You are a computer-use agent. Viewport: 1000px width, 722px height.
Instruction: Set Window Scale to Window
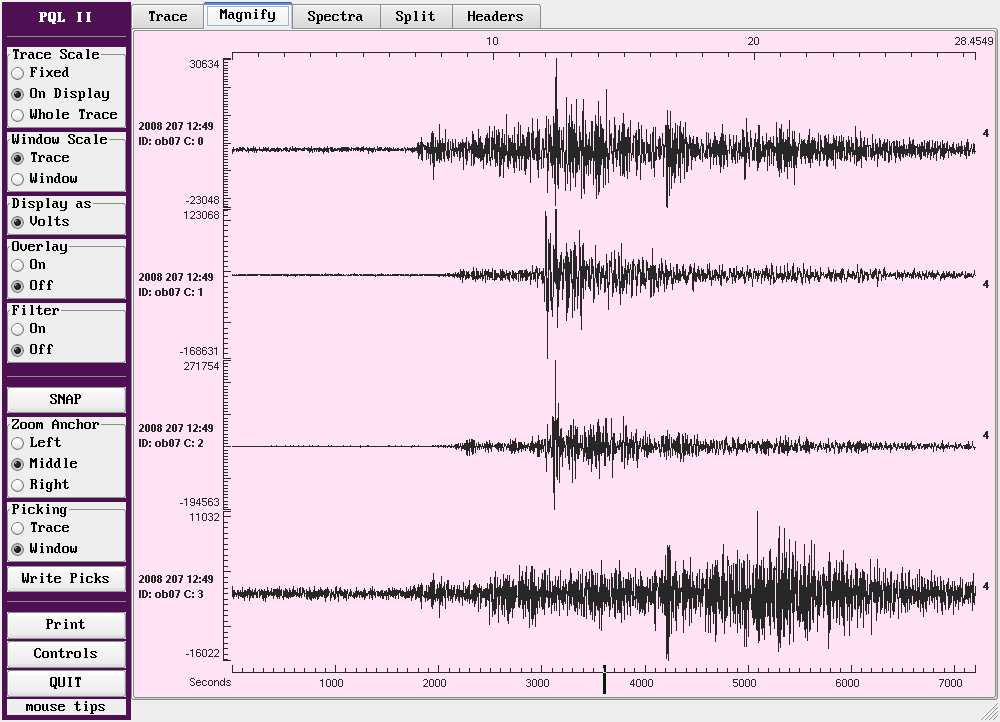[x=18, y=179]
